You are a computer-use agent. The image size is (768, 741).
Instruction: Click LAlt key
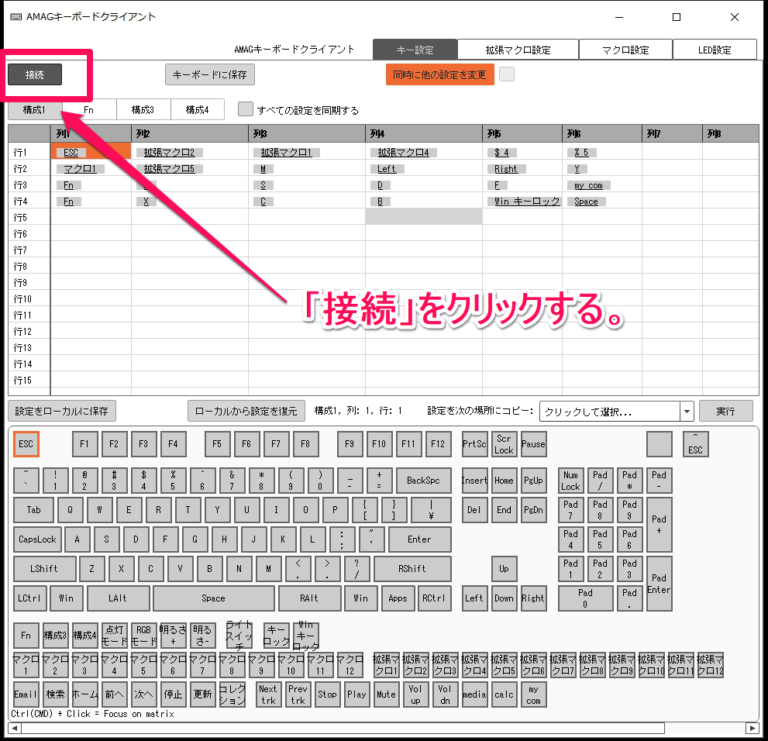pyautogui.click(x=118, y=598)
